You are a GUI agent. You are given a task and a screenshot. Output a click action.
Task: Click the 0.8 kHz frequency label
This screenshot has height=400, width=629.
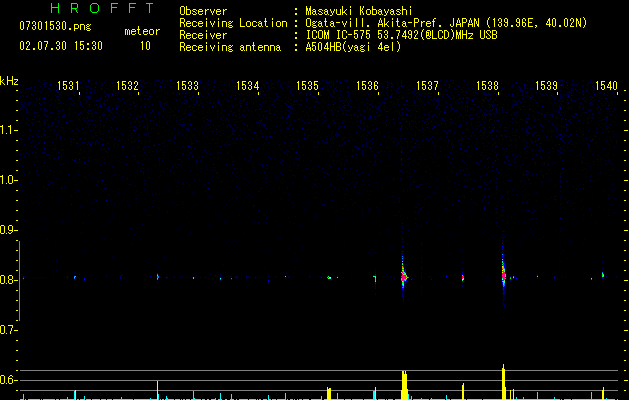point(8,280)
